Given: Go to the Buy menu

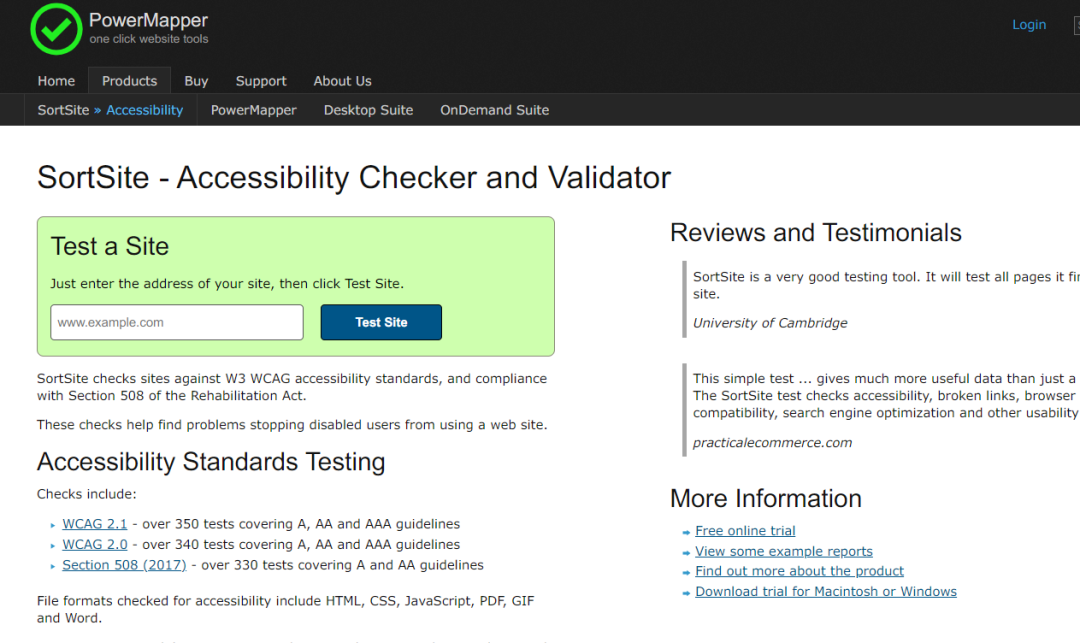Looking at the screenshot, I should tap(196, 81).
